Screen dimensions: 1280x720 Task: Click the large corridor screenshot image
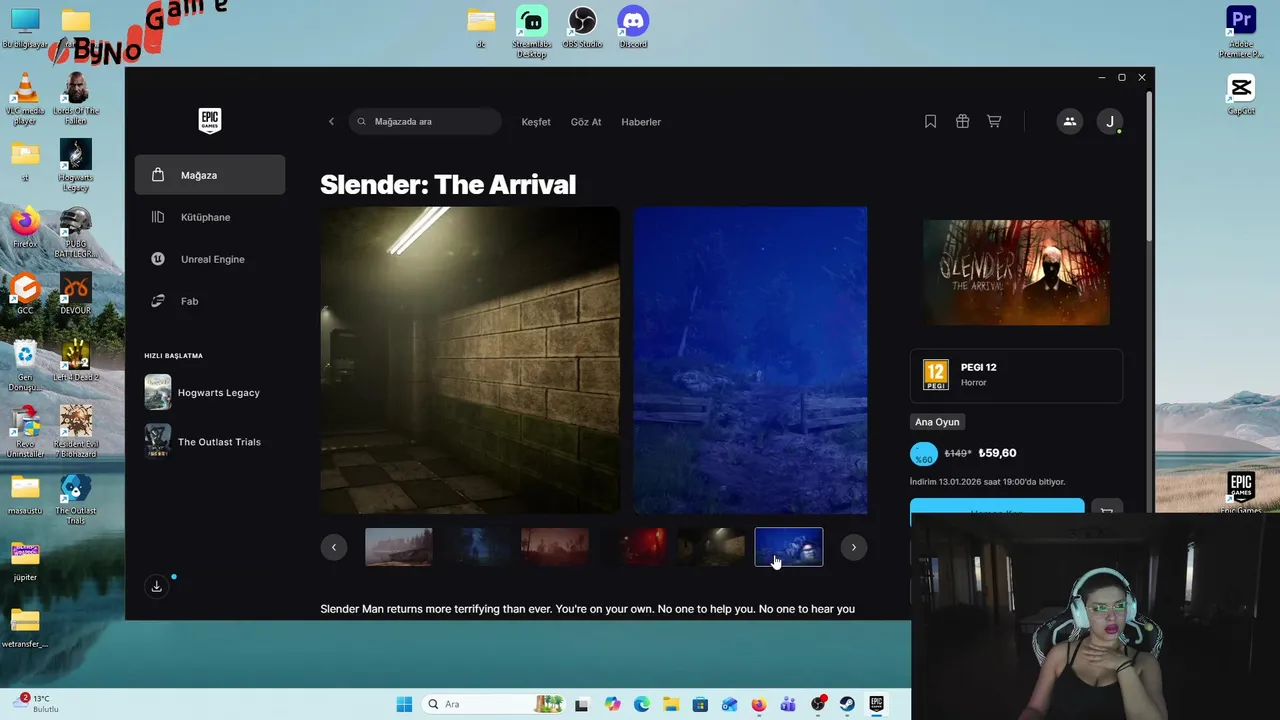point(470,360)
